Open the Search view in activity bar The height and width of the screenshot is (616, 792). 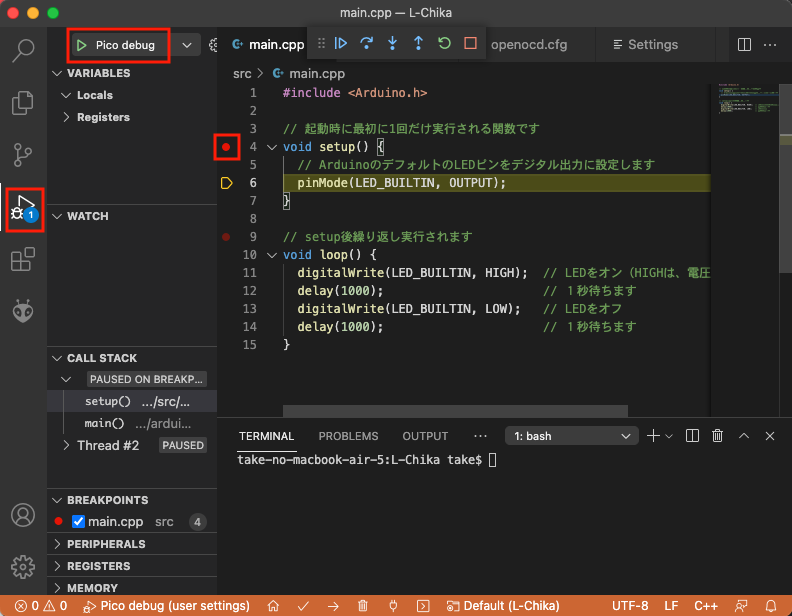pos(23,49)
